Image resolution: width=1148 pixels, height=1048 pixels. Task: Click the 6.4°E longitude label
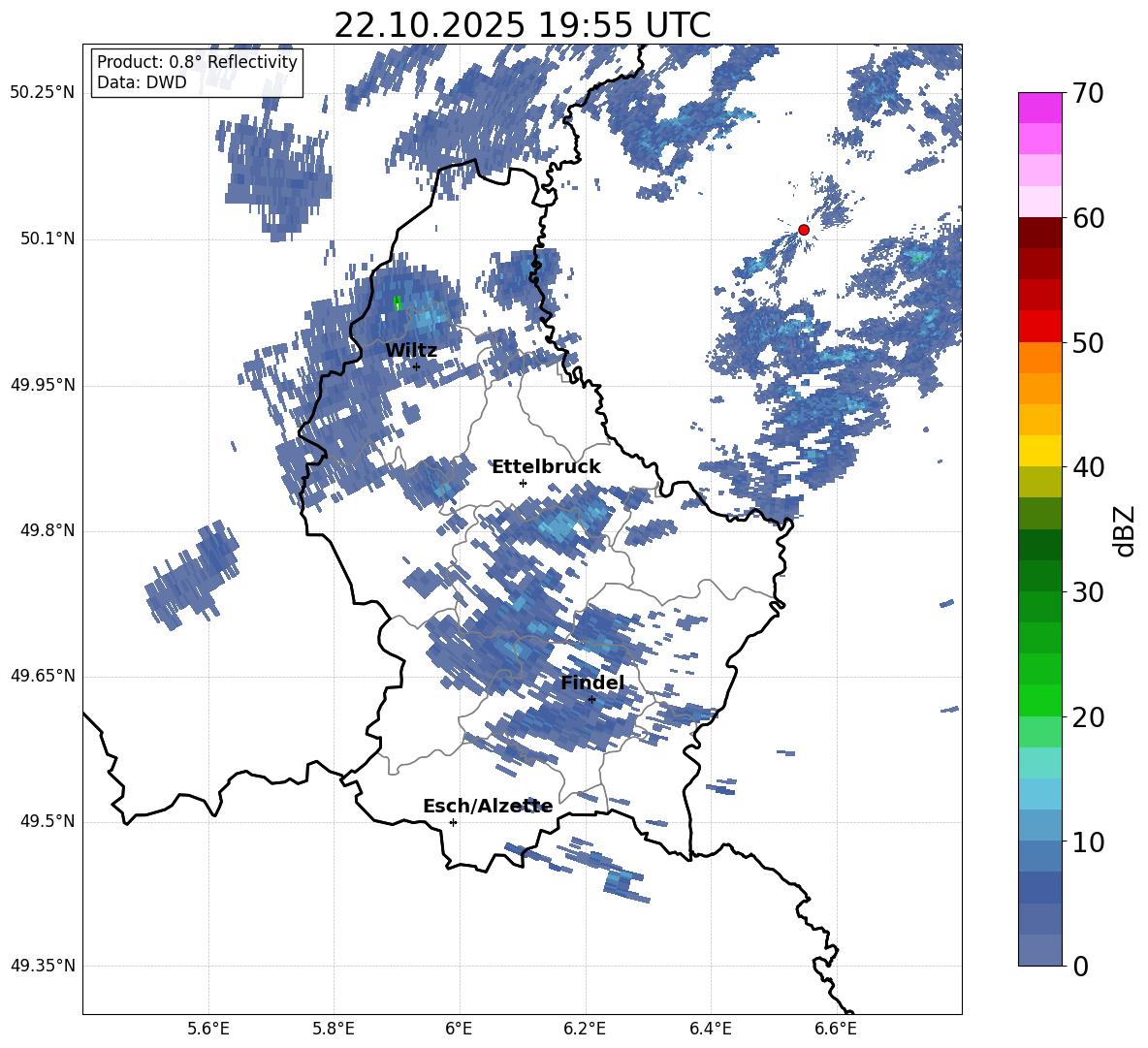(710, 1030)
